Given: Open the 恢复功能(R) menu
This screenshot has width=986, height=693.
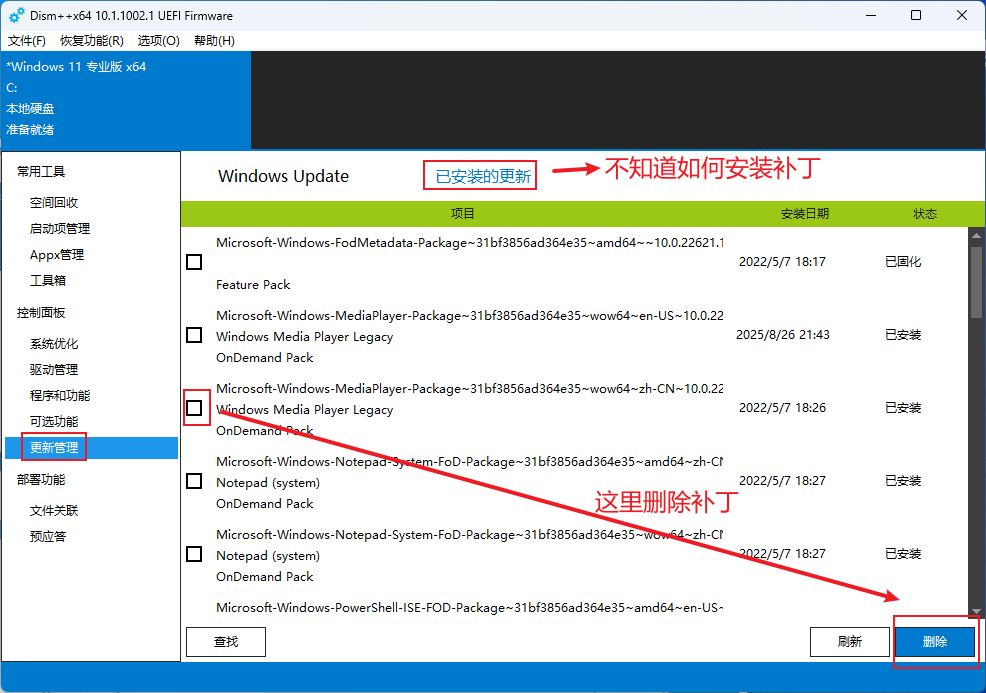Looking at the screenshot, I should 92,41.
